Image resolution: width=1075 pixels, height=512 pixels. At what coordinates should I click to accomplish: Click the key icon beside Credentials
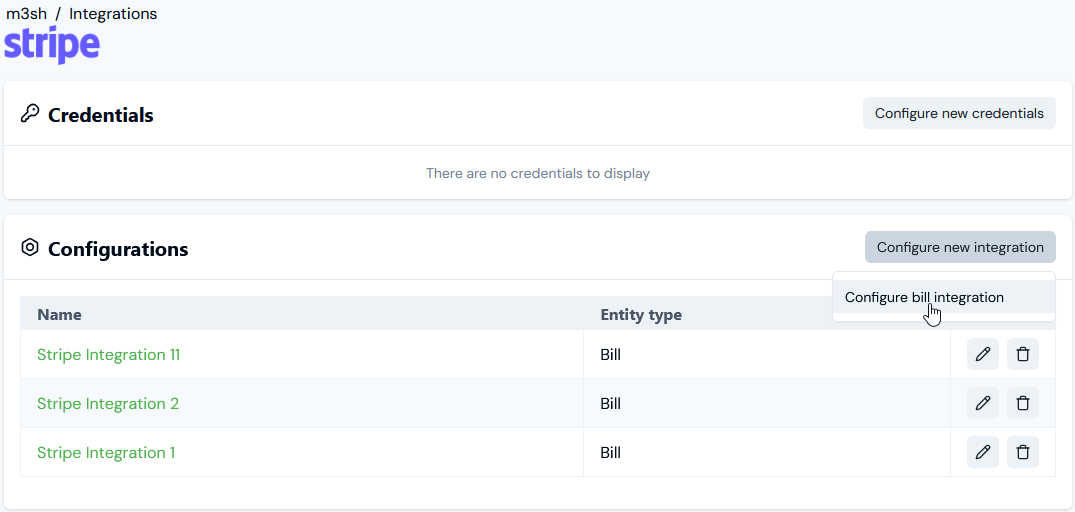click(x=29, y=114)
